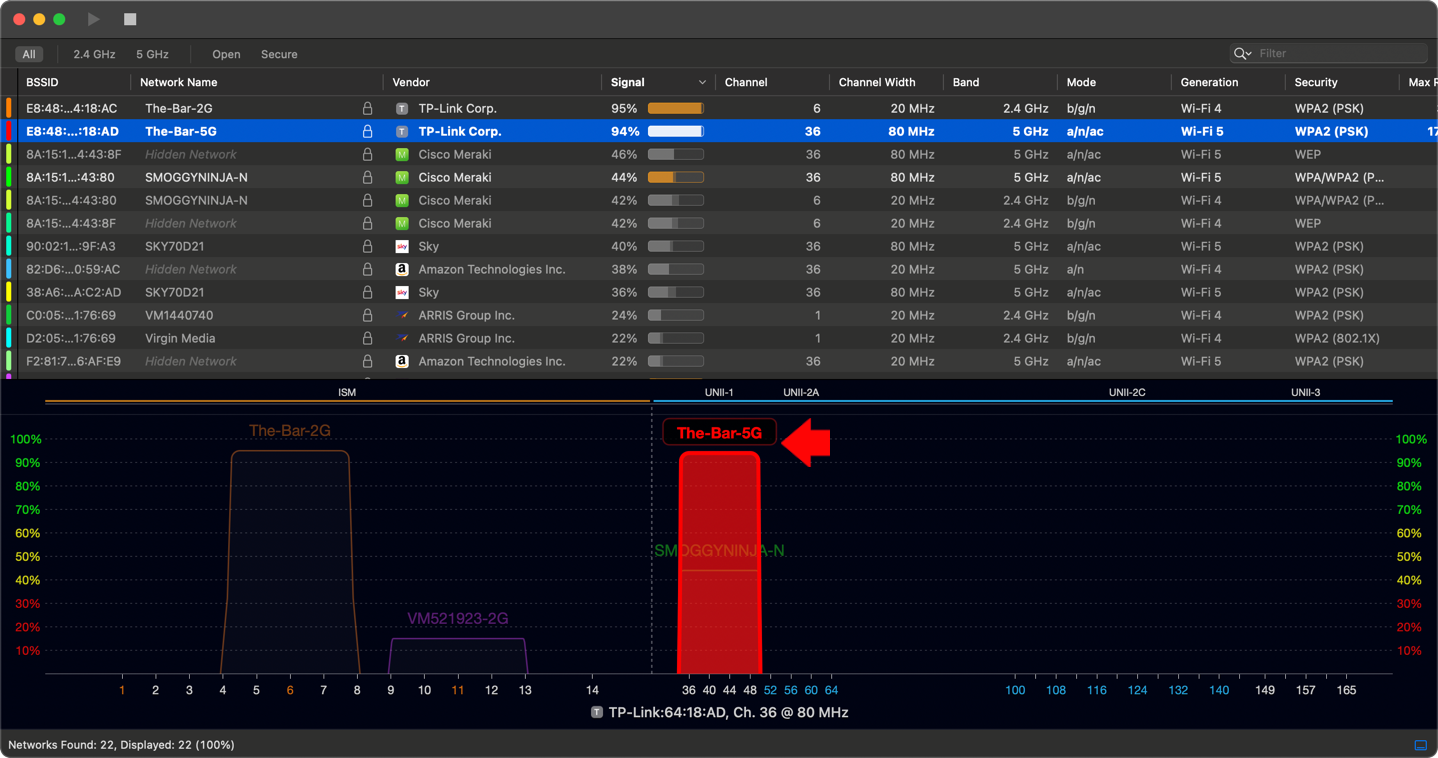Sort by Security column header
The height and width of the screenshot is (758, 1438).
coord(1316,82)
